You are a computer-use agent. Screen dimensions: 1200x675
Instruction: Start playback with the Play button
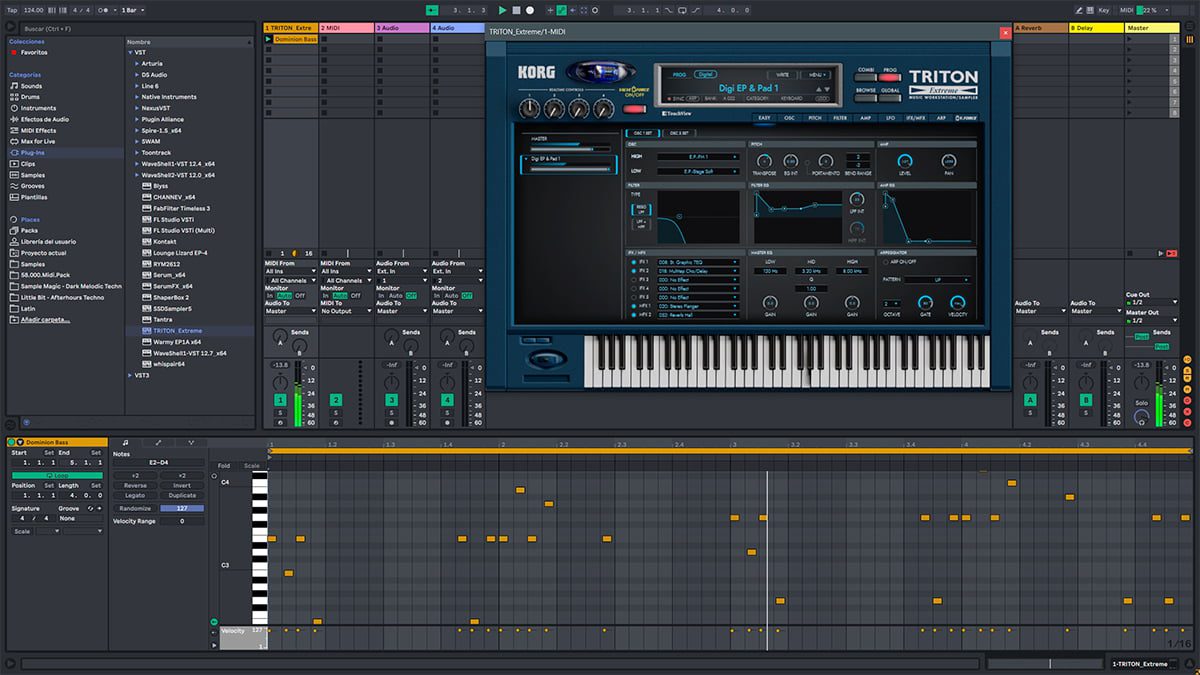[502, 10]
